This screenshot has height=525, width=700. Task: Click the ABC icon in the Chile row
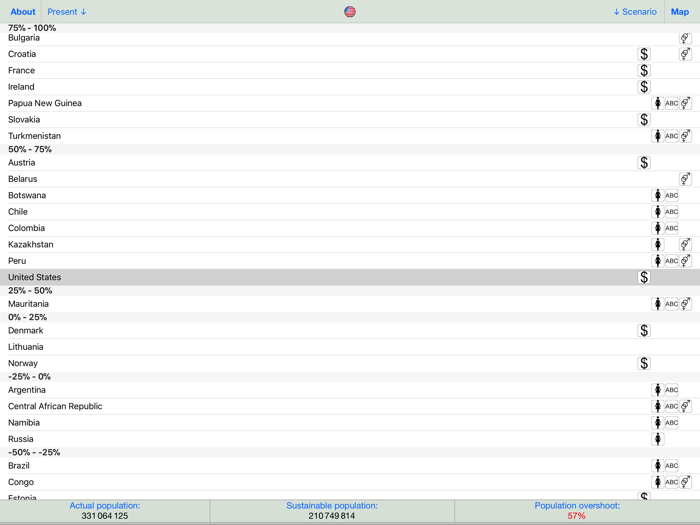tap(671, 212)
